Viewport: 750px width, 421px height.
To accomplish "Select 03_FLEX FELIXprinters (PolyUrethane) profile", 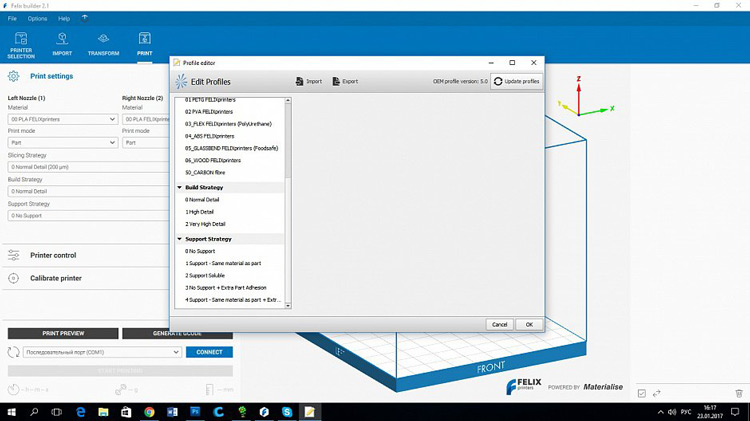I will [x=230, y=124].
